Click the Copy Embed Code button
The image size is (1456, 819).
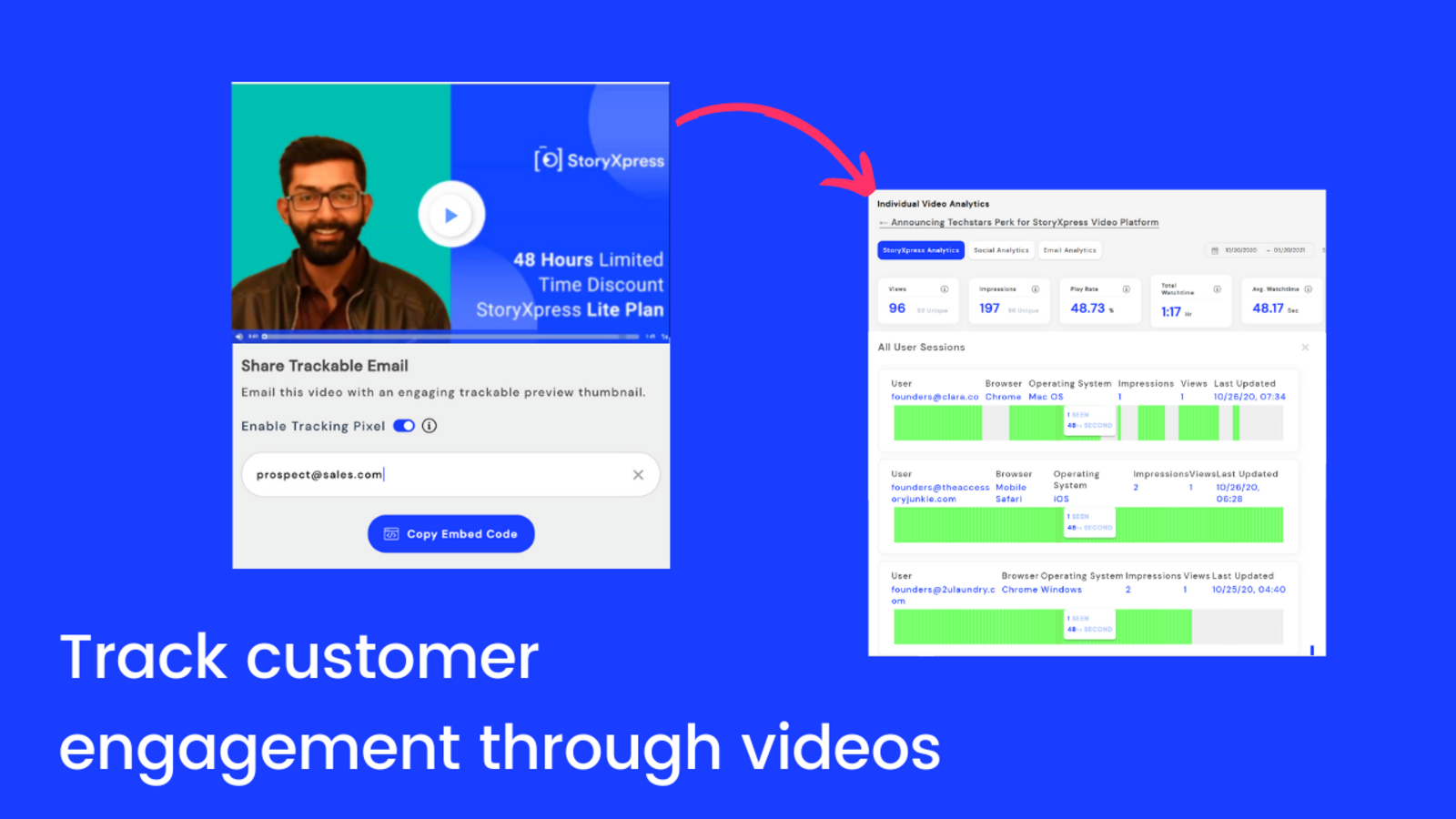(x=450, y=534)
